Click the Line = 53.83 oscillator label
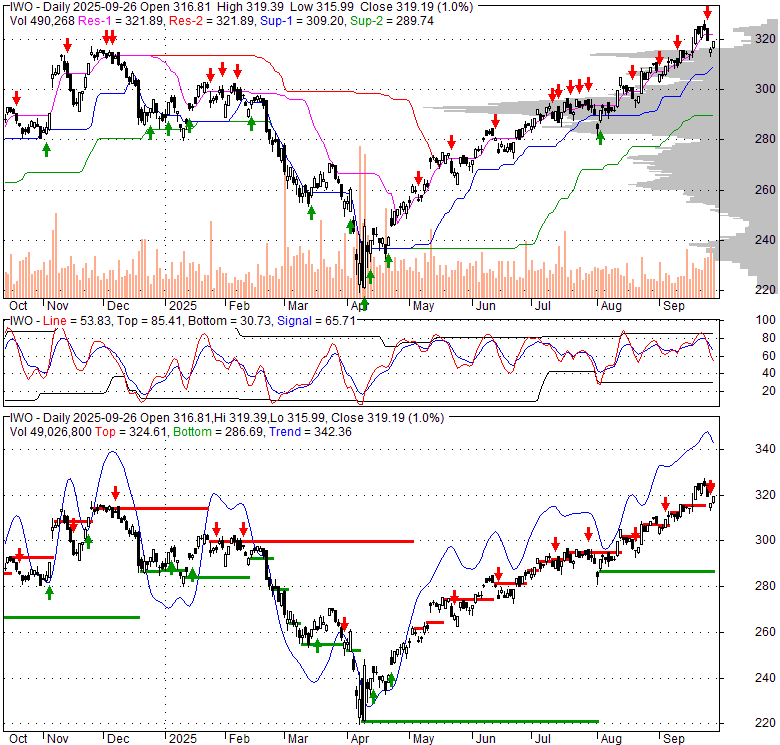This screenshot has width=780, height=745. [76, 321]
